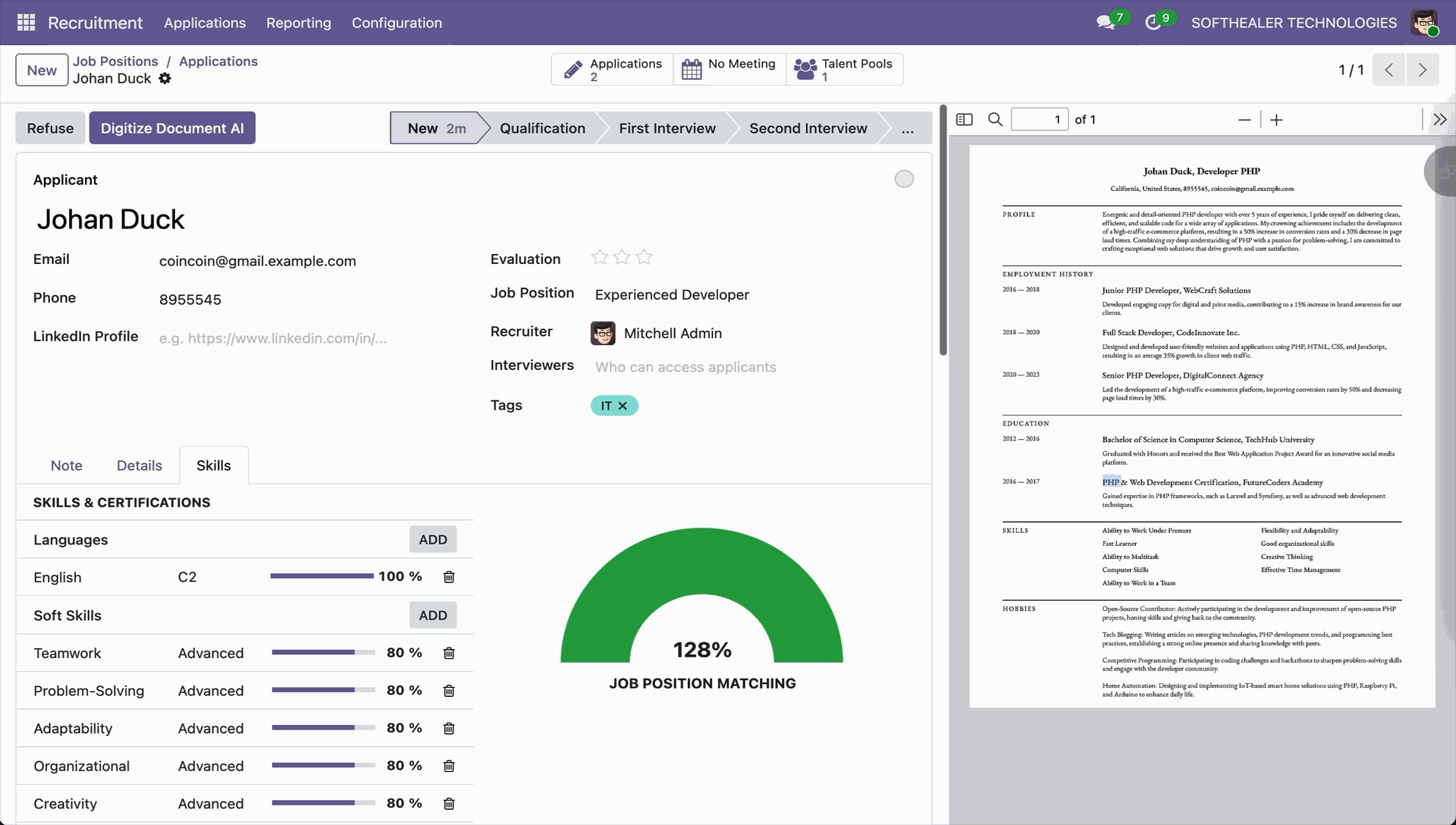Viewport: 1456px width, 825px height.
Task: Open the Reporting menu
Action: click(x=298, y=23)
